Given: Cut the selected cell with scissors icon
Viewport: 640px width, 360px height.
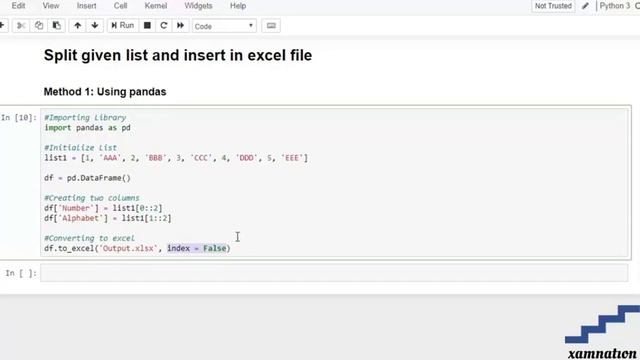Looking at the screenshot, I should click(x=21, y=26).
